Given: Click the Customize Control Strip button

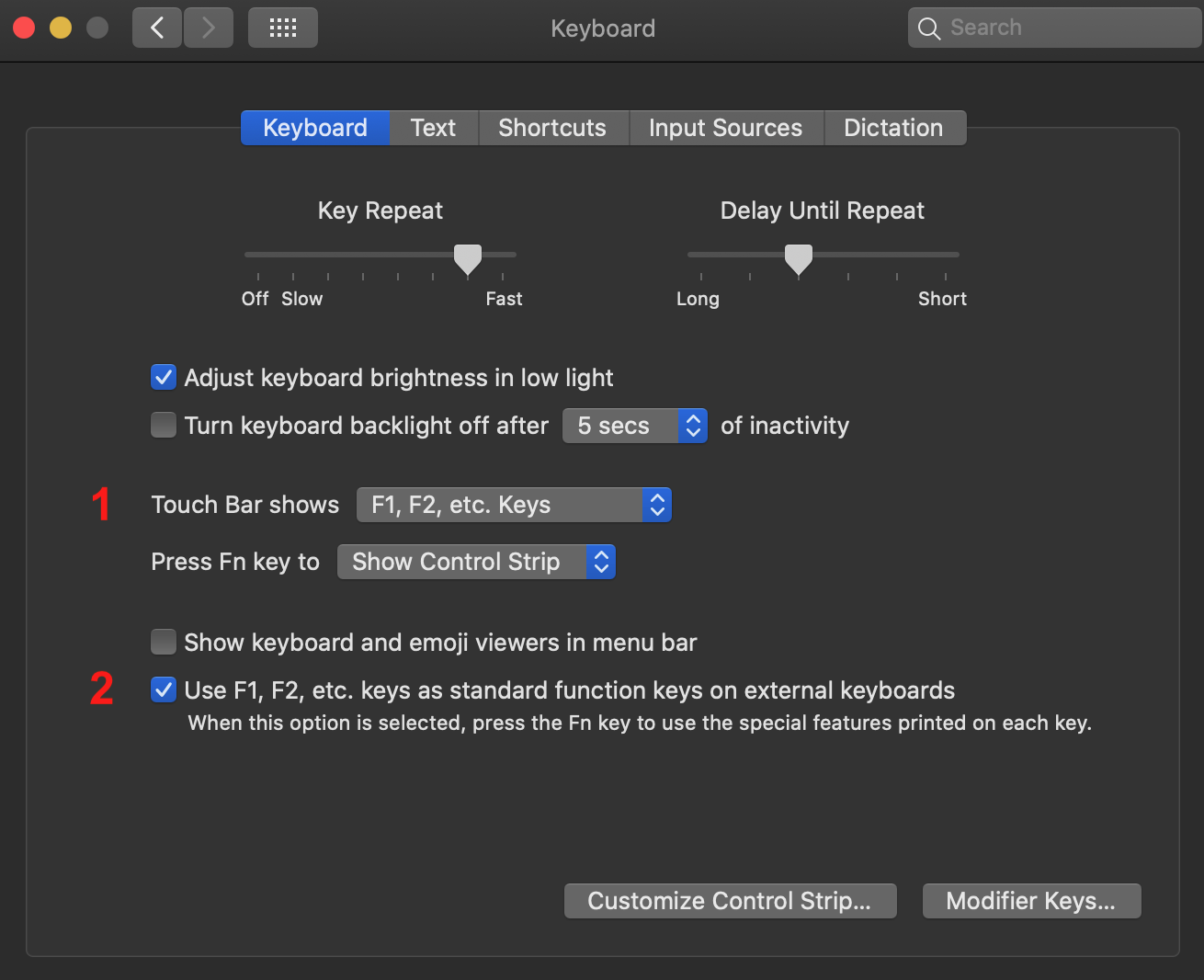Looking at the screenshot, I should point(730,901).
